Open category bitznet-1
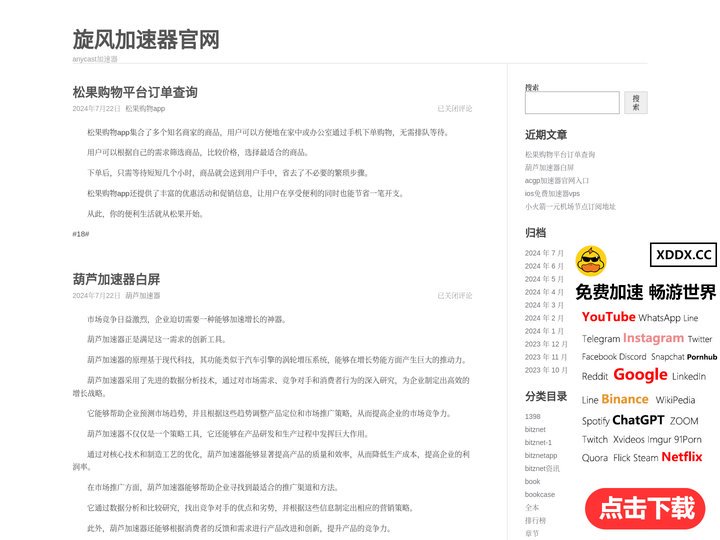Image resolution: width=720 pixels, height=540 pixels. click(x=538, y=442)
